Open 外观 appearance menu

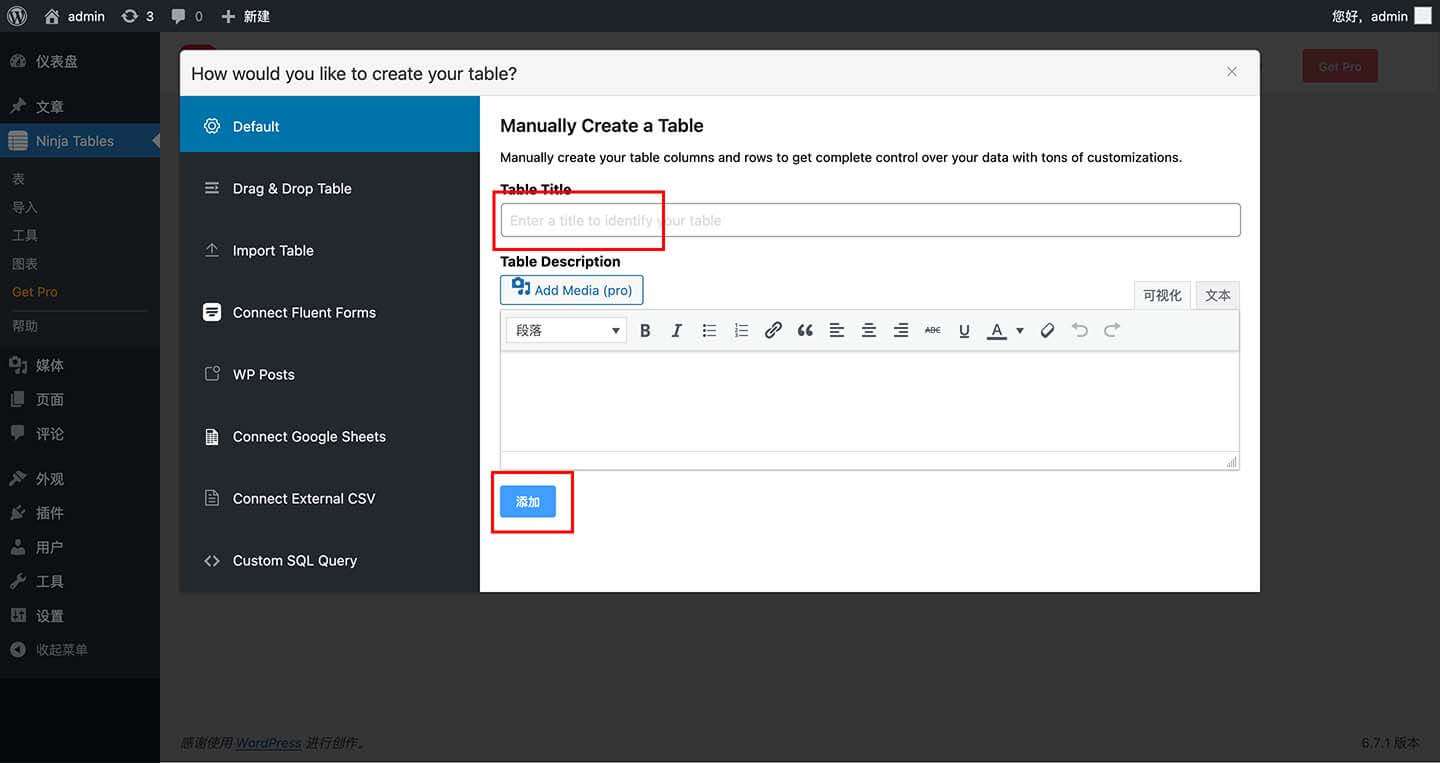80,479
